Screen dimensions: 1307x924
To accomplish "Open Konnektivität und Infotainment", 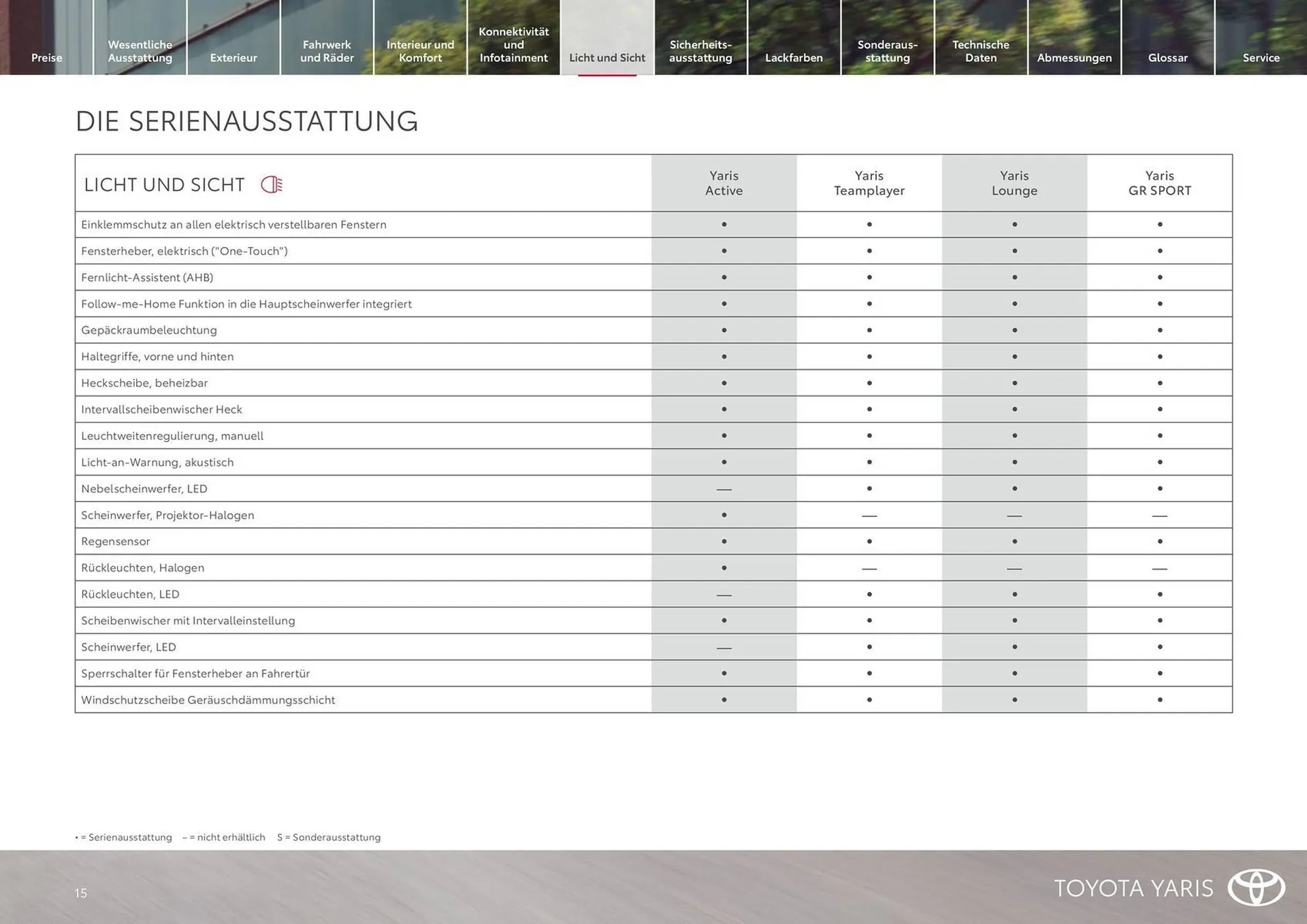I will (x=513, y=44).
